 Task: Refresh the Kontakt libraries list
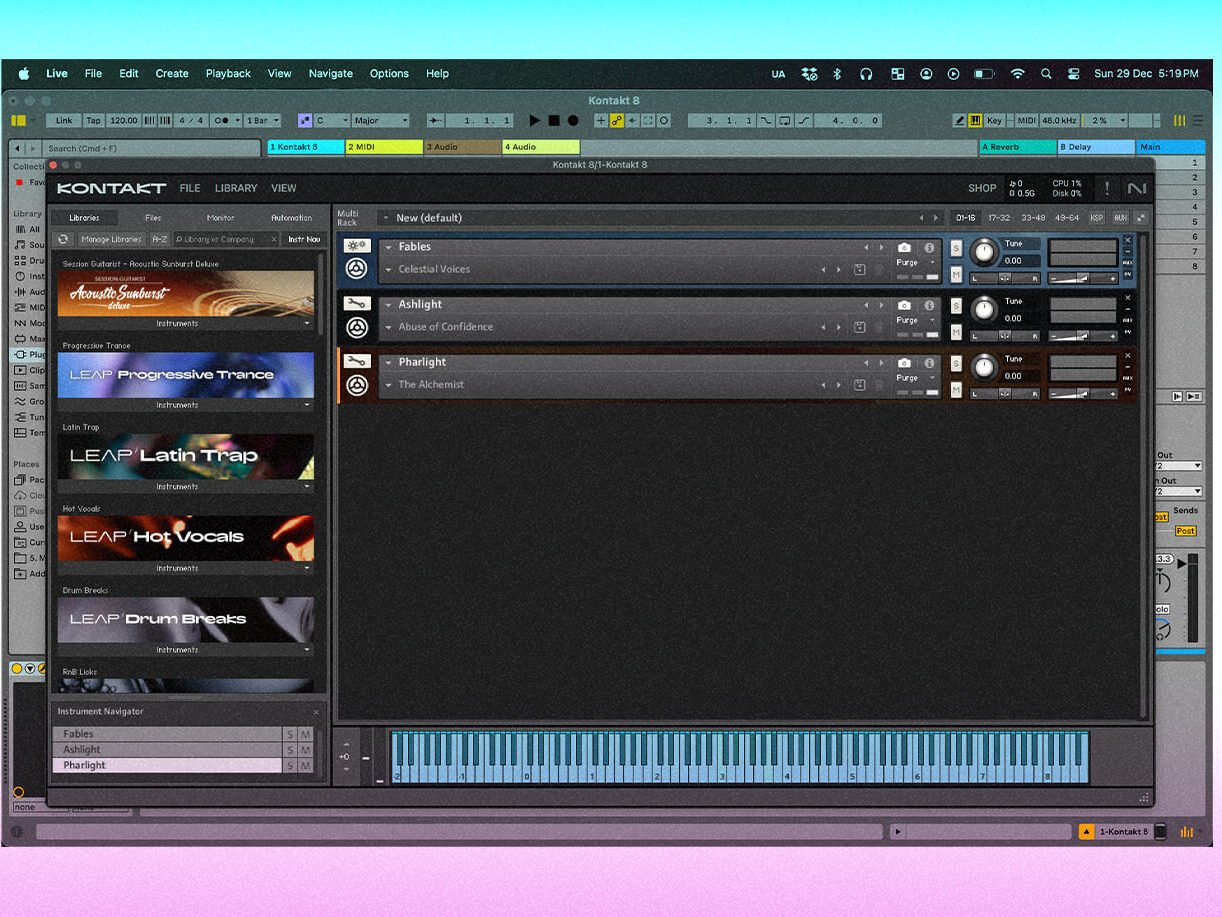[x=63, y=239]
